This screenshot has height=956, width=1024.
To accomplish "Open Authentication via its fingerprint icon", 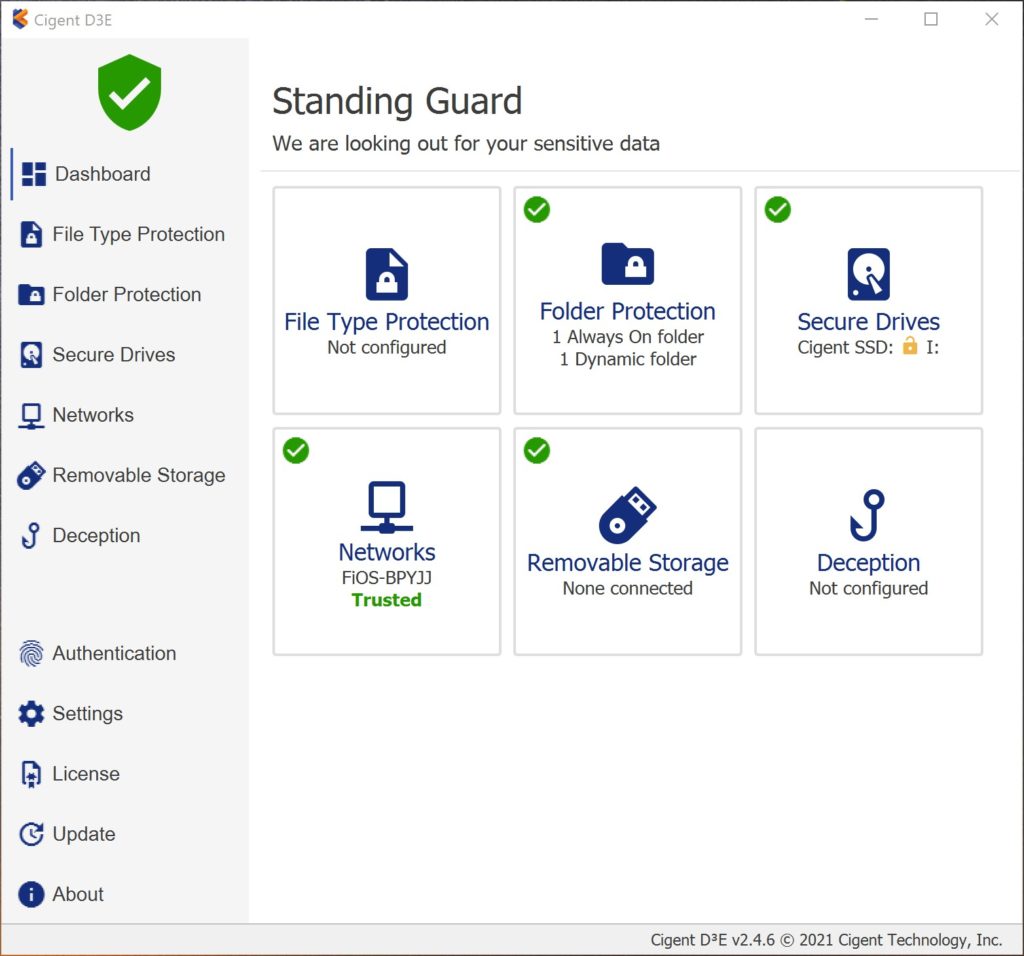I will [x=31, y=654].
